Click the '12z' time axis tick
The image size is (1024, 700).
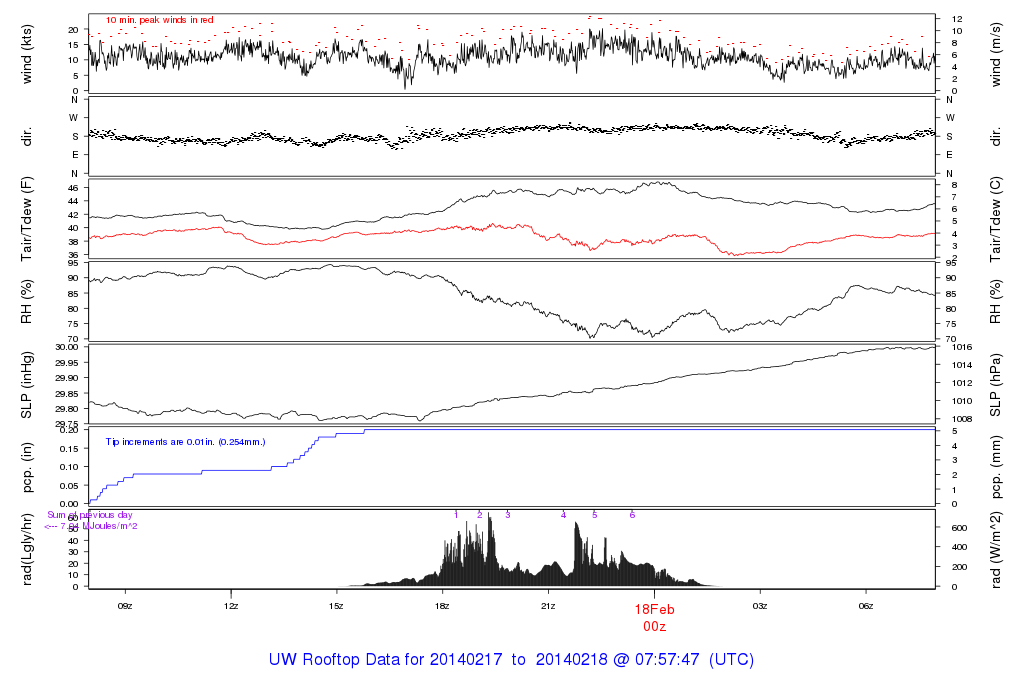tap(231, 606)
